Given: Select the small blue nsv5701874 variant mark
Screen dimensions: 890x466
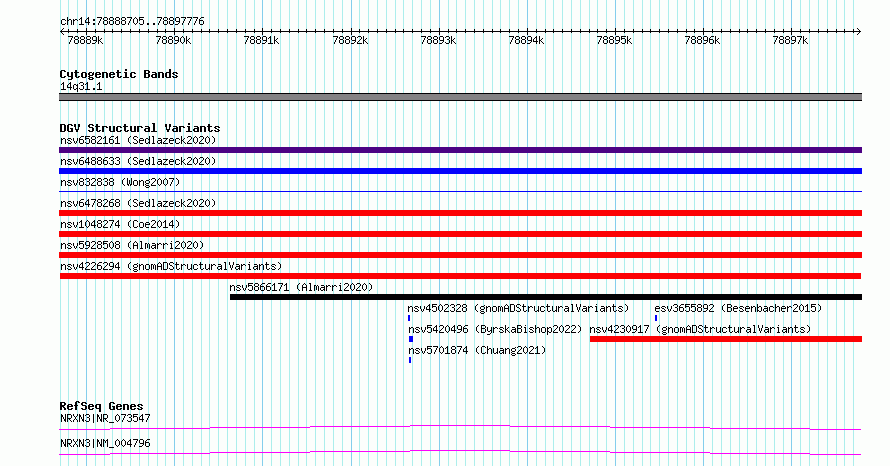Looking at the screenshot, I should 410,360.
